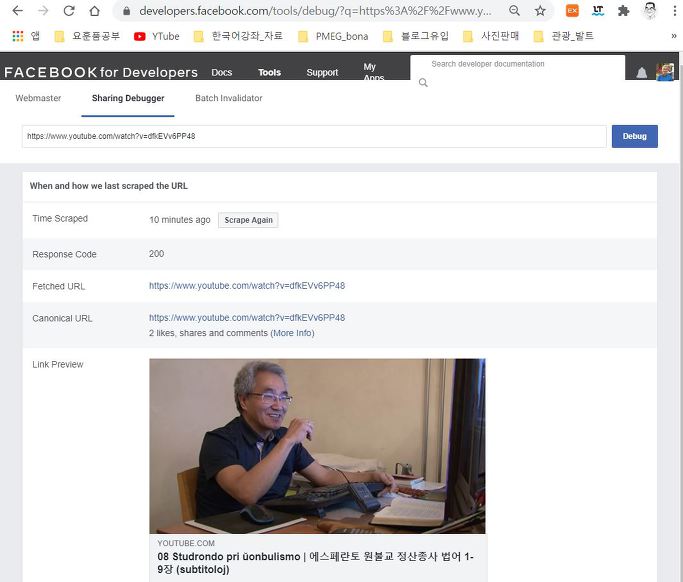Expand hidden bookmarks overflow chevron

point(674,36)
